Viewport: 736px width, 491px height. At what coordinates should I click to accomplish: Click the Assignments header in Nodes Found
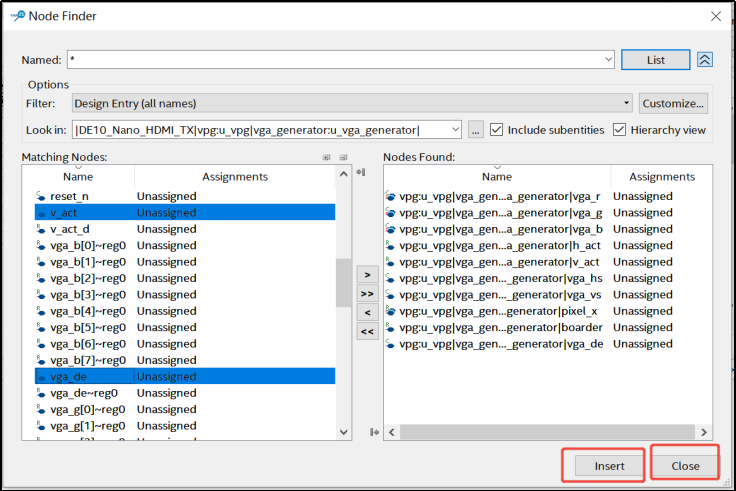tap(662, 176)
